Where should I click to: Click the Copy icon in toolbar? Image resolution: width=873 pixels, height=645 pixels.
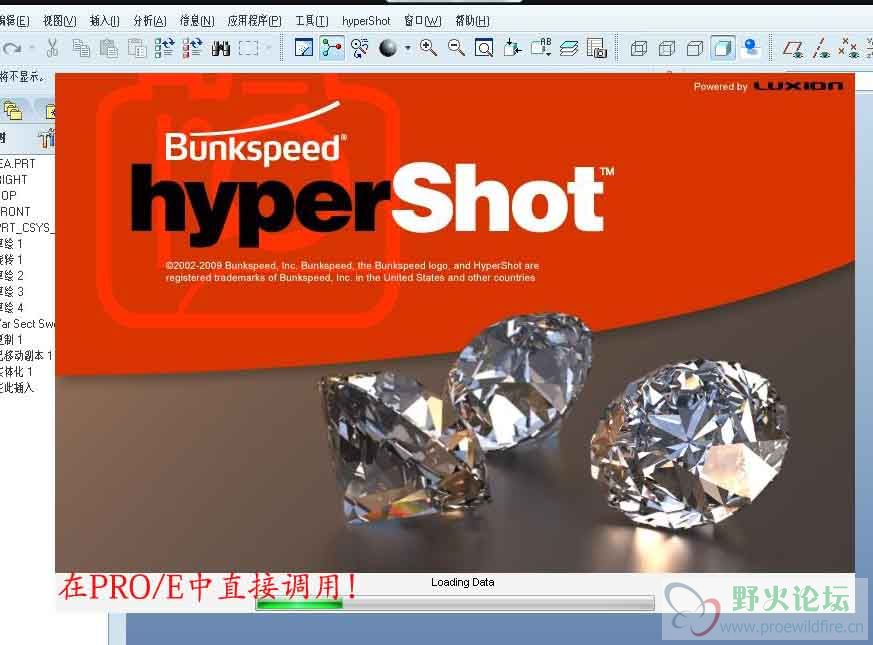coord(81,48)
